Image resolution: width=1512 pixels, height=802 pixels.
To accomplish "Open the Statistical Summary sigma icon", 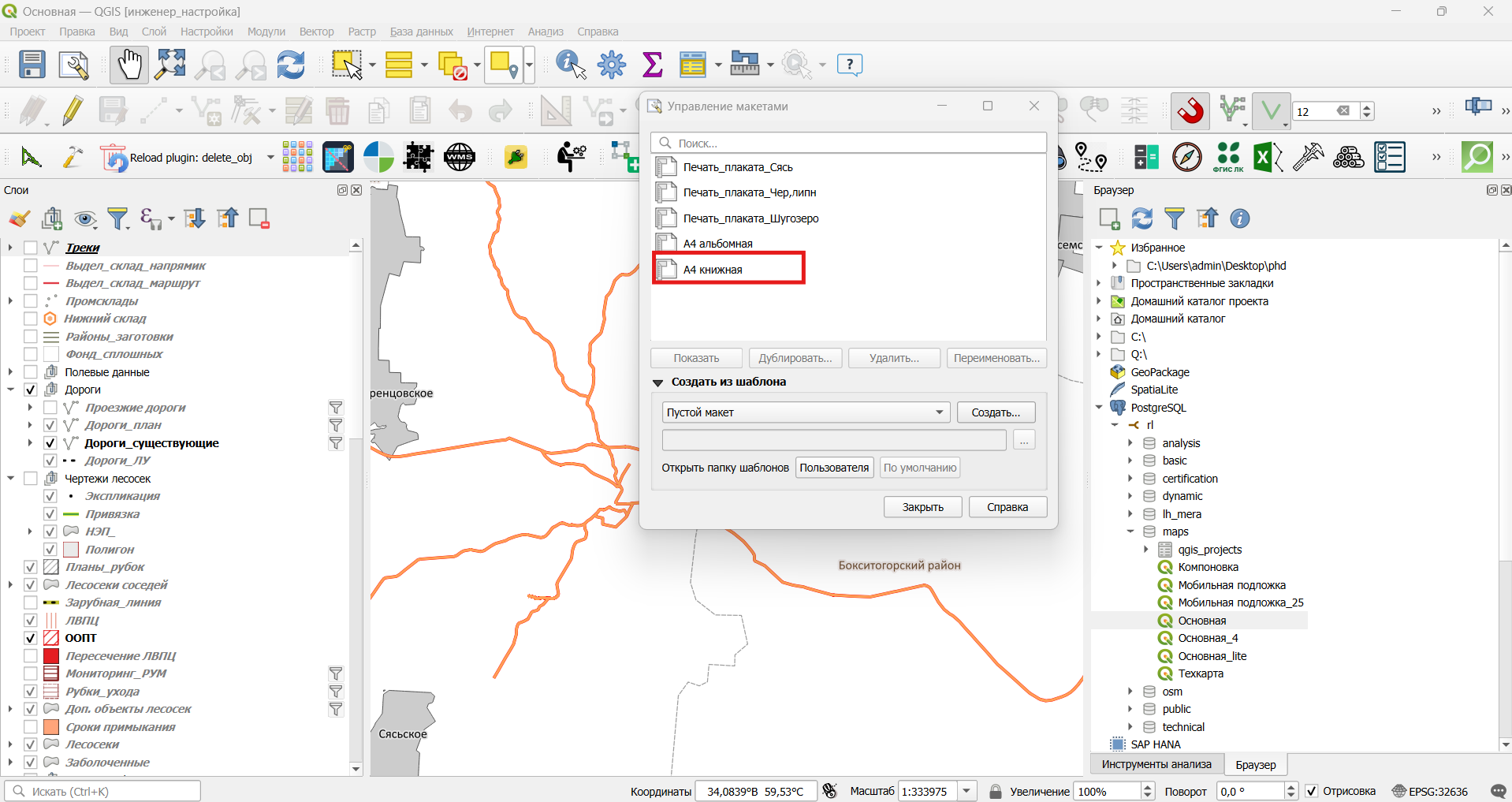I will 652,65.
